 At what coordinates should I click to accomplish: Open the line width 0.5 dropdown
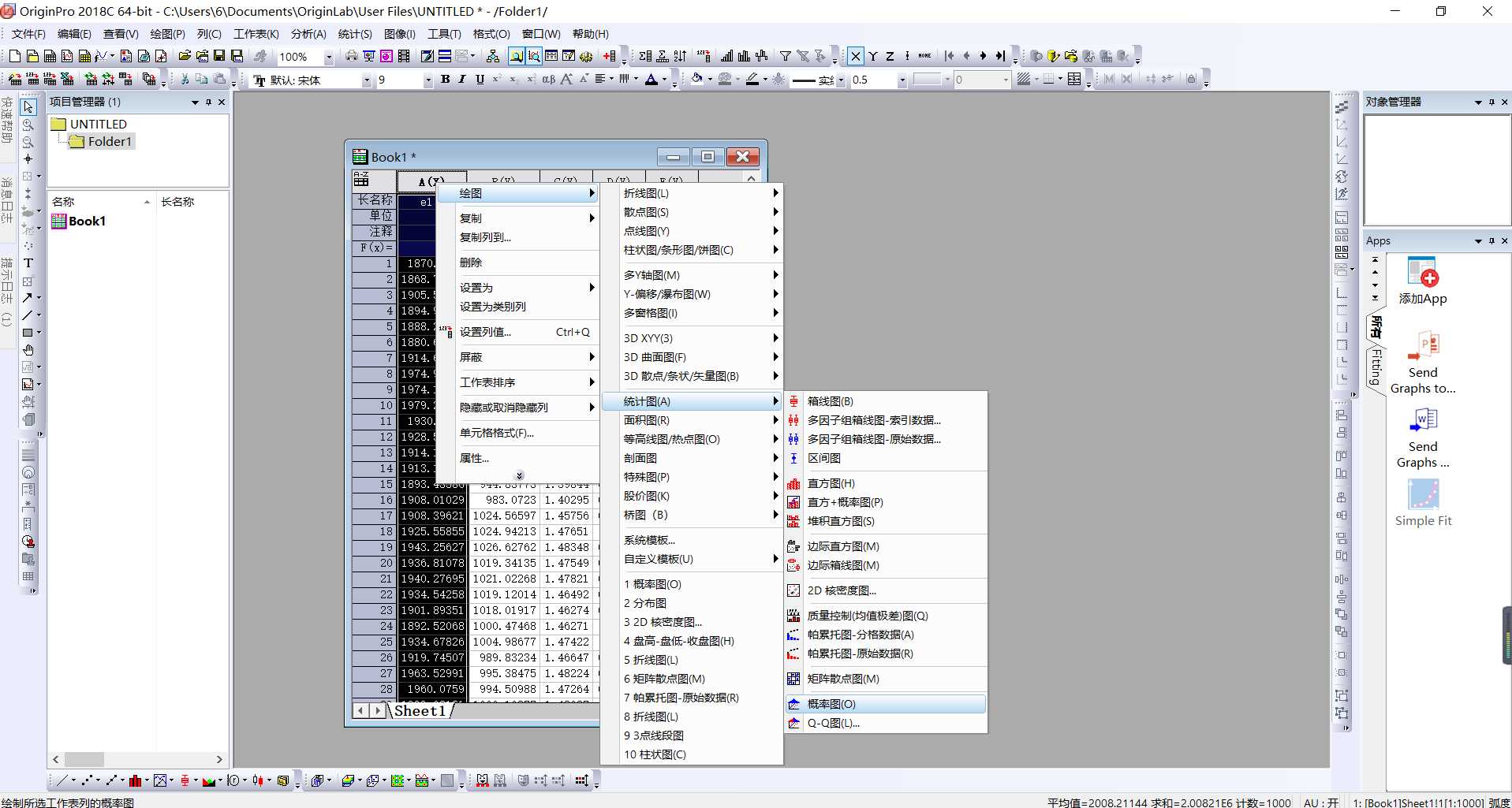902,80
